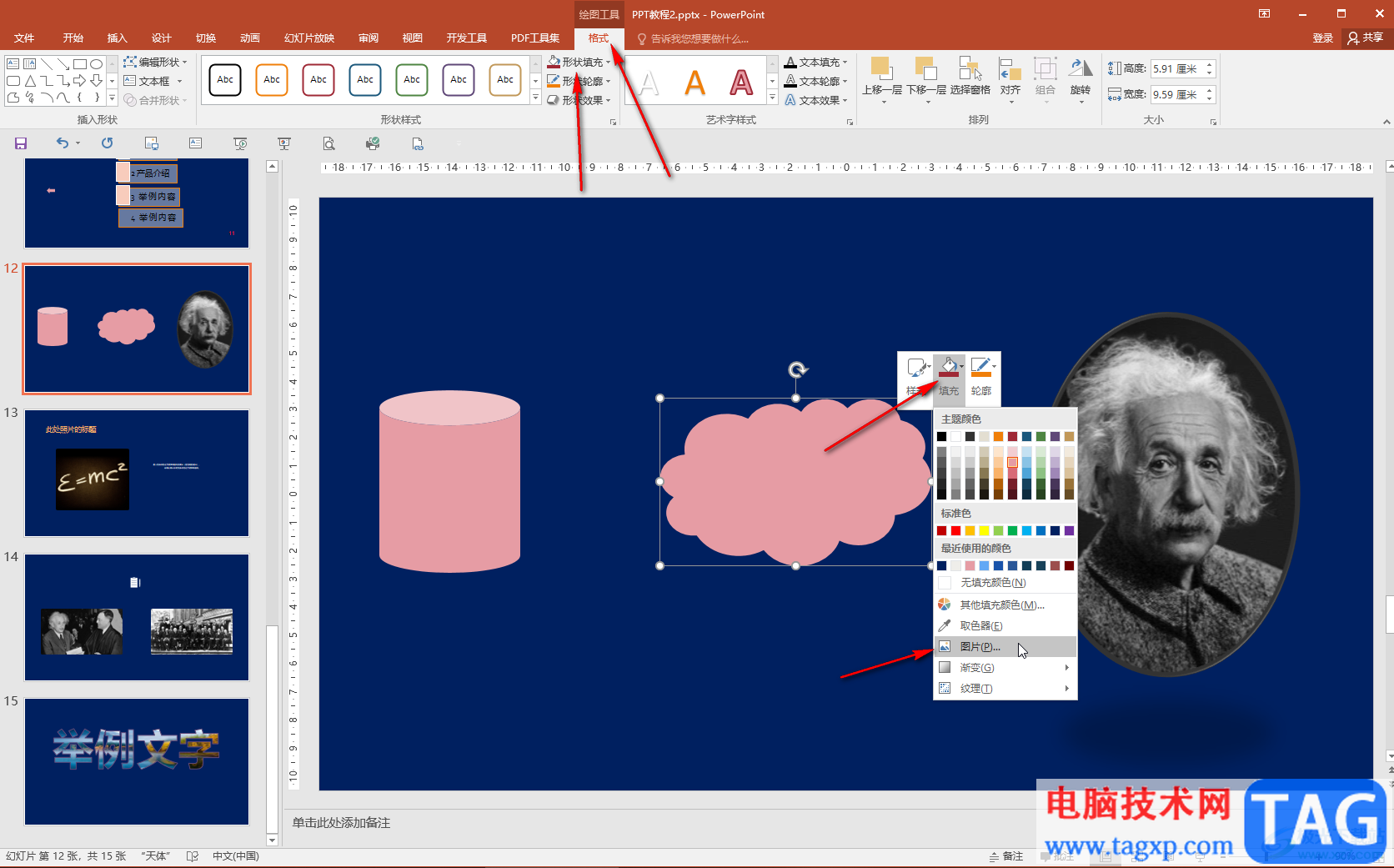
Task: Click the notes area 单击此处添加备注
Action: coord(341,823)
